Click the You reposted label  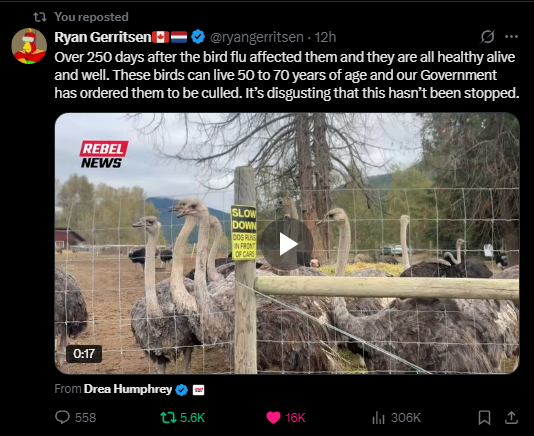[91, 17]
